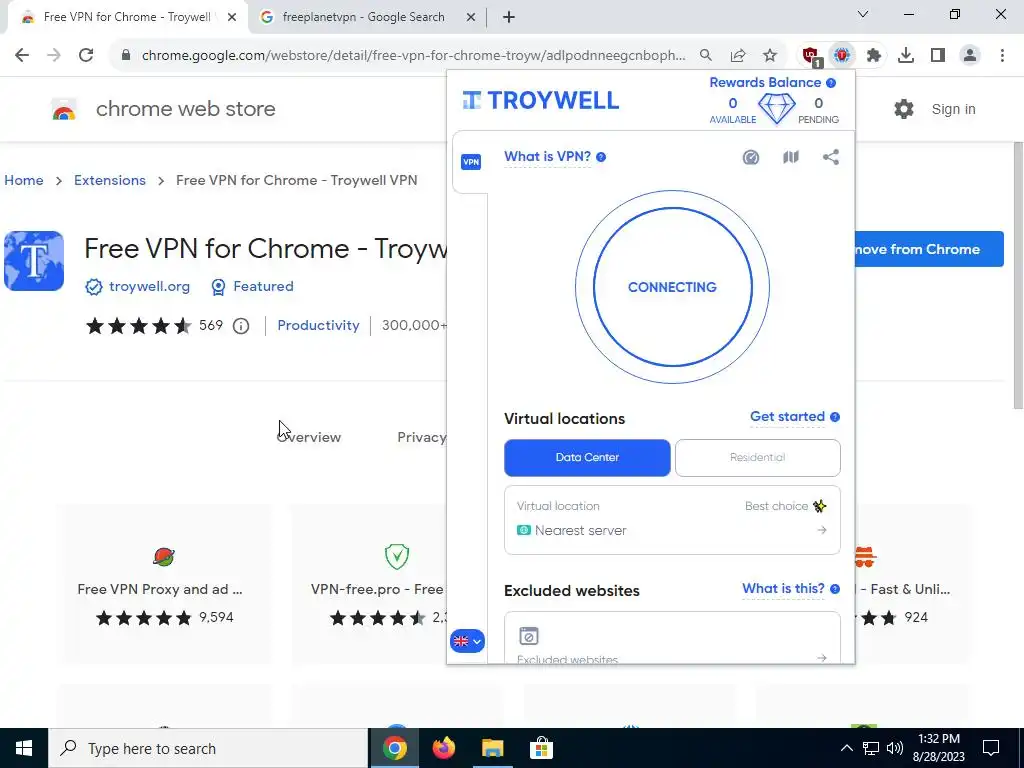Click the Get started link

[787, 417]
